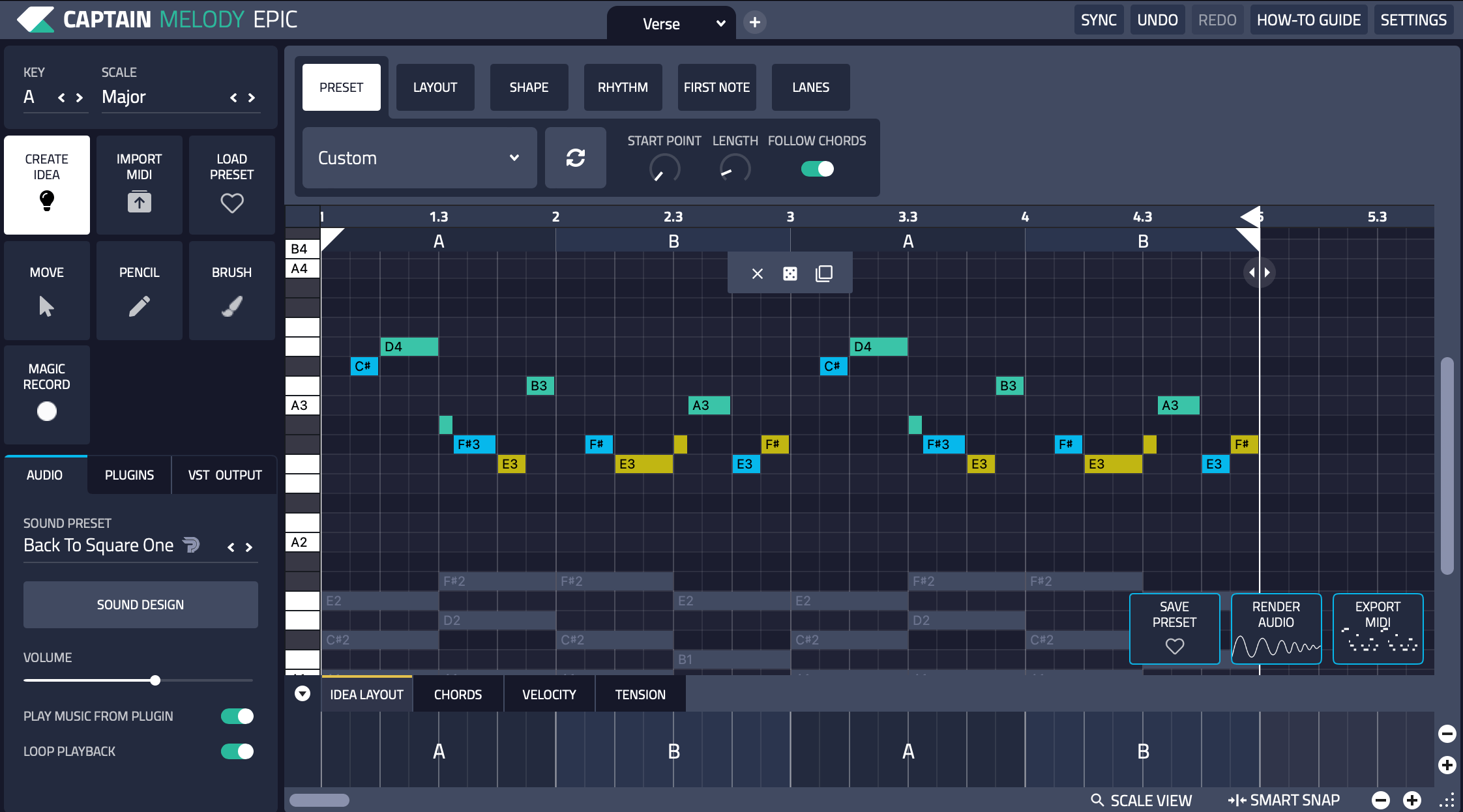
Task: Collapse the bottom Idea Layout panel
Action: pyautogui.click(x=303, y=693)
